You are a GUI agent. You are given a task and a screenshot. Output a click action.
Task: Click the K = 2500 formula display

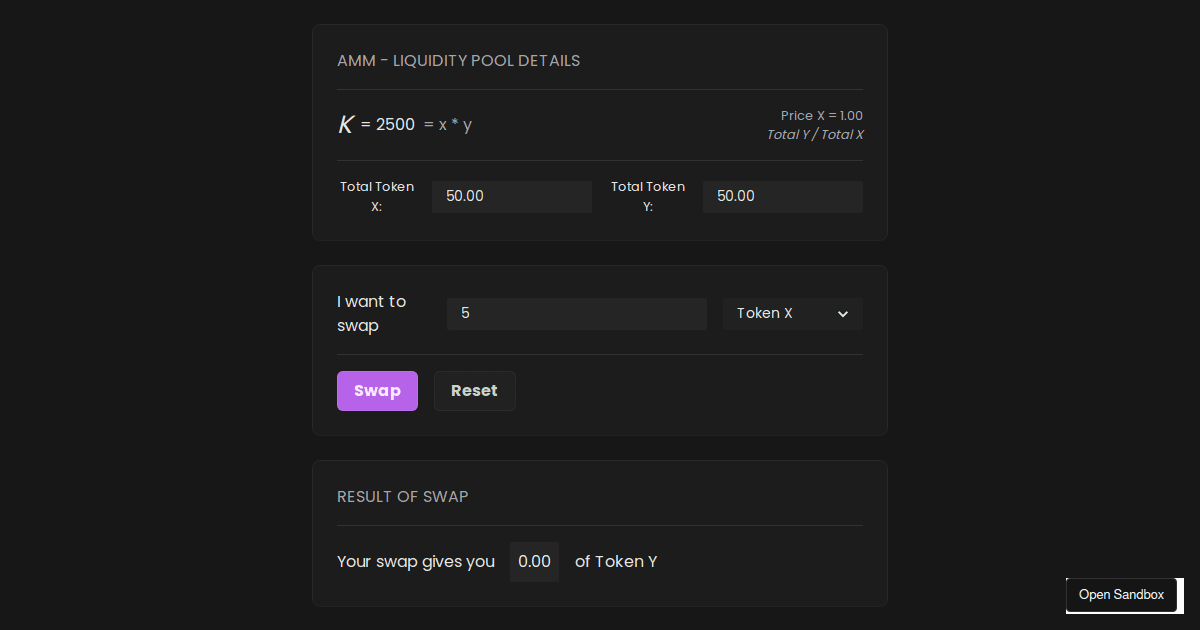click(375, 123)
